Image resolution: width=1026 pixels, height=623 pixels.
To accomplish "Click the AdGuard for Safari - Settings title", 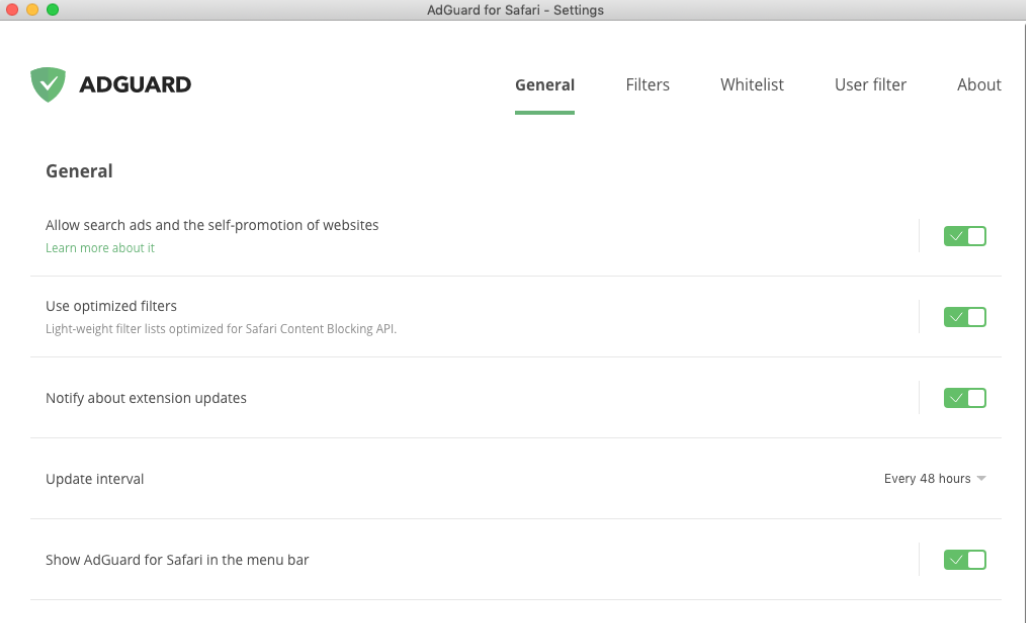I will tap(515, 10).
